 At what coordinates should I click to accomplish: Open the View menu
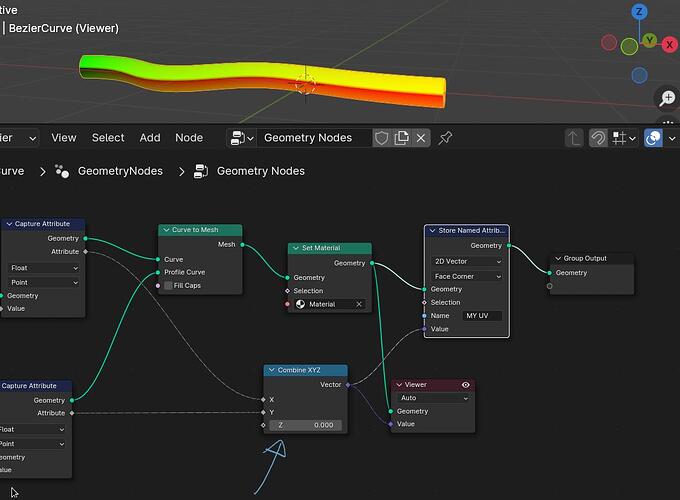point(64,138)
